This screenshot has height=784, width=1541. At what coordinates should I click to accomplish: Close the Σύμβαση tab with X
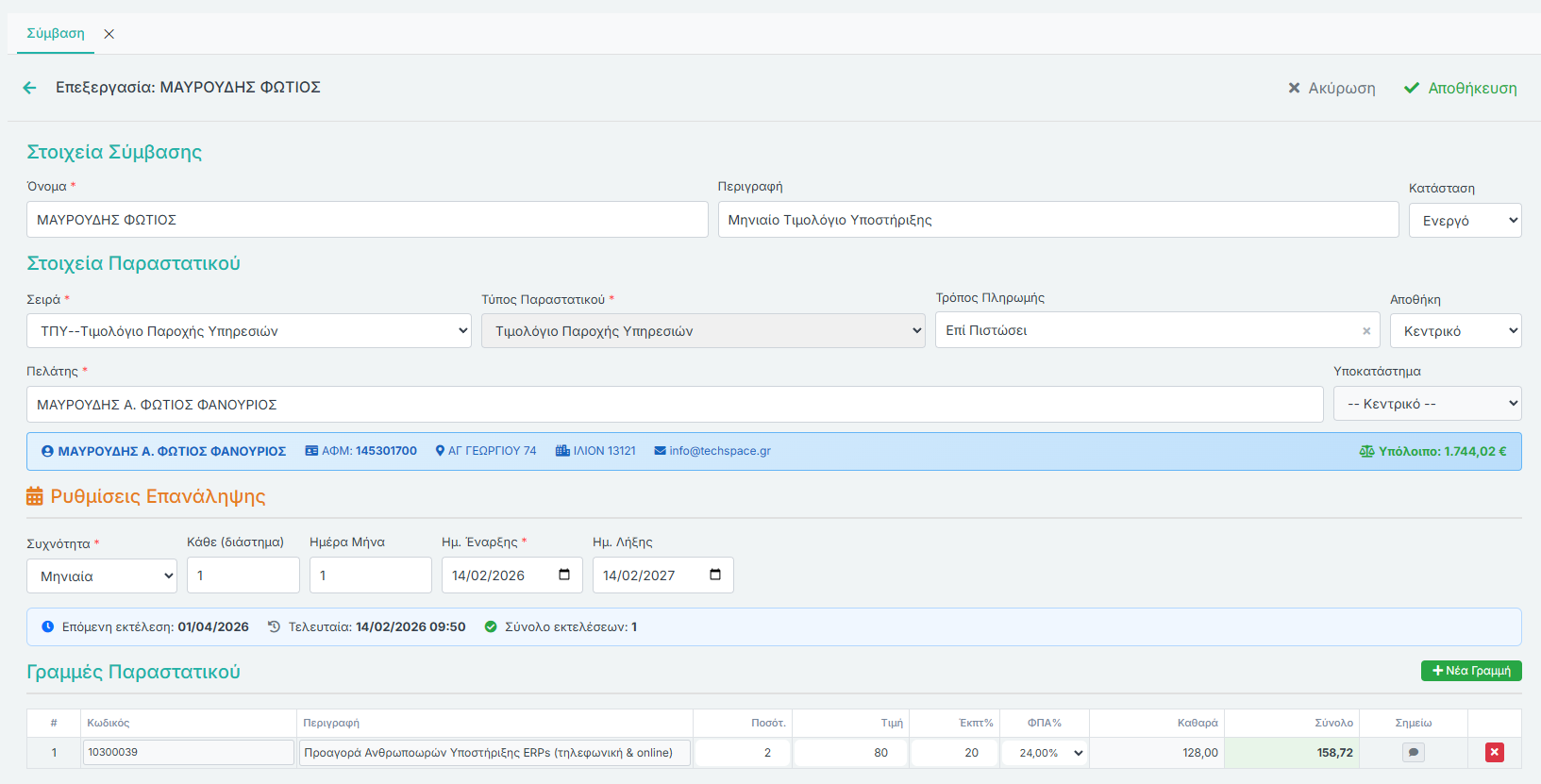(x=109, y=34)
